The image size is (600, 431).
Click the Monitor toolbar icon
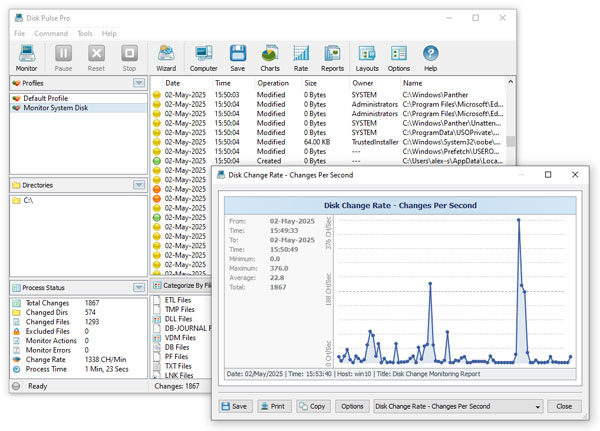click(x=26, y=58)
